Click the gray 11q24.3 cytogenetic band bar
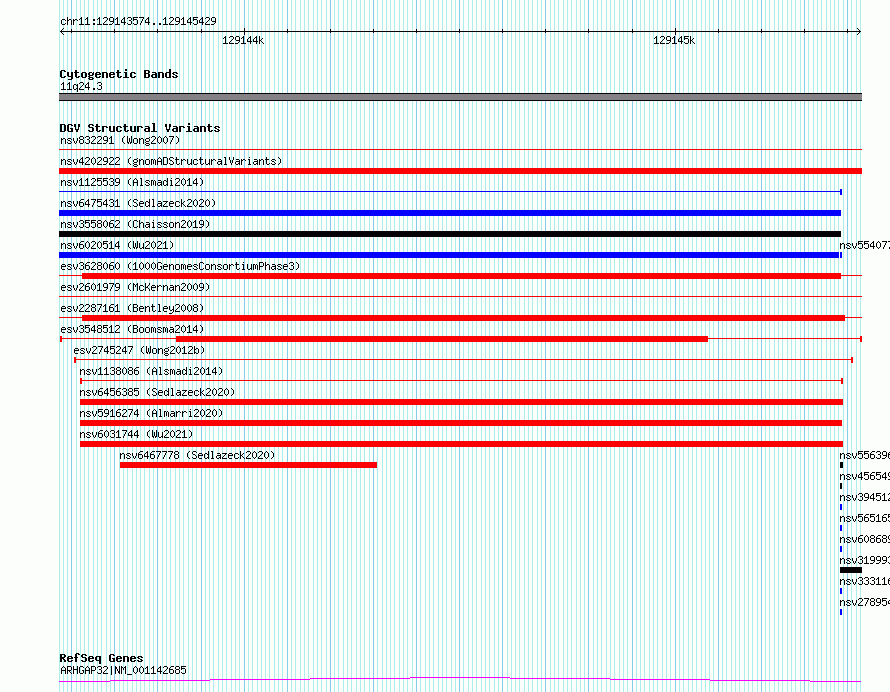The height and width of the screenshot is (692, 890). coord(460,97)
